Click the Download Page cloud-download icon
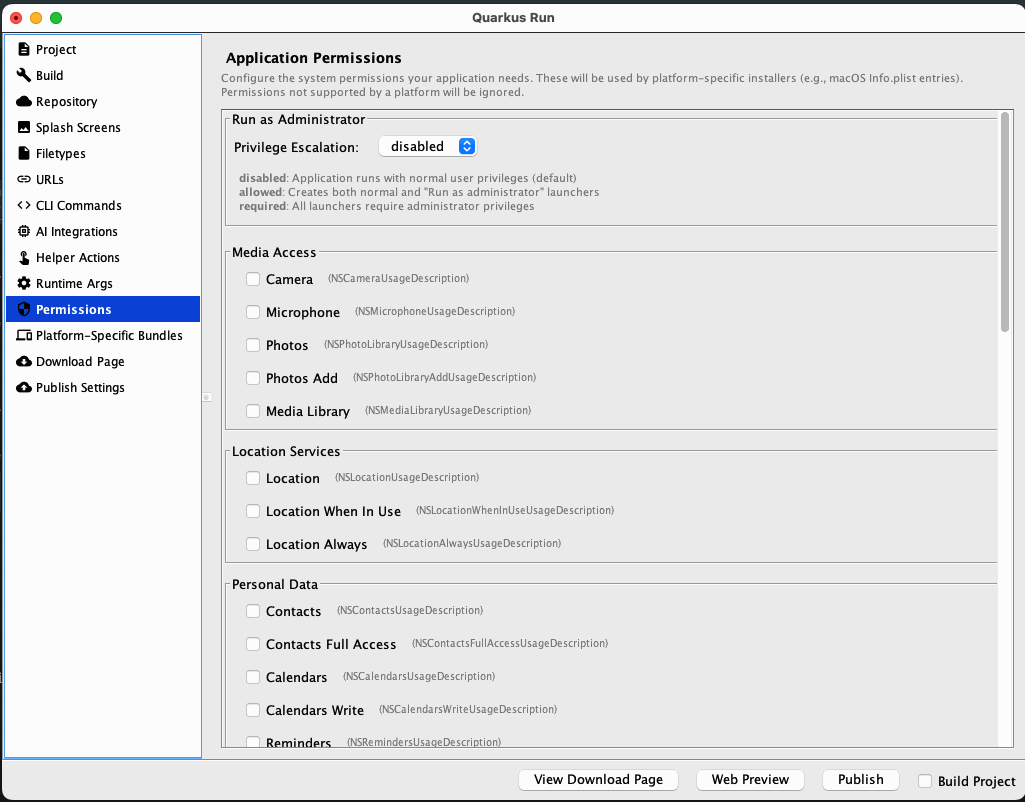1025x802 pixels. click(24, 361)
